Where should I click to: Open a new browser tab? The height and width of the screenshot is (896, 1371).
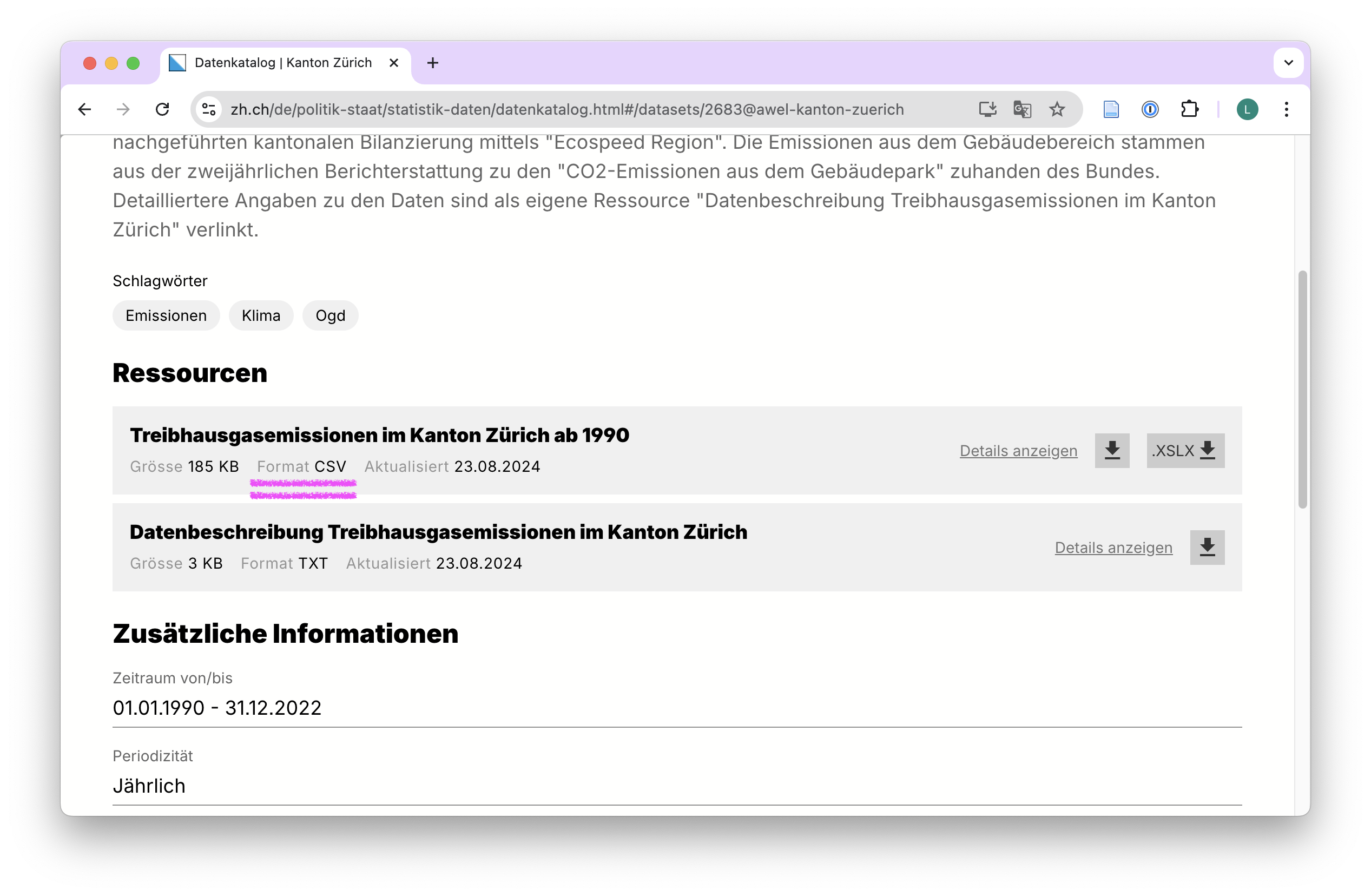(x=433, y=63)
